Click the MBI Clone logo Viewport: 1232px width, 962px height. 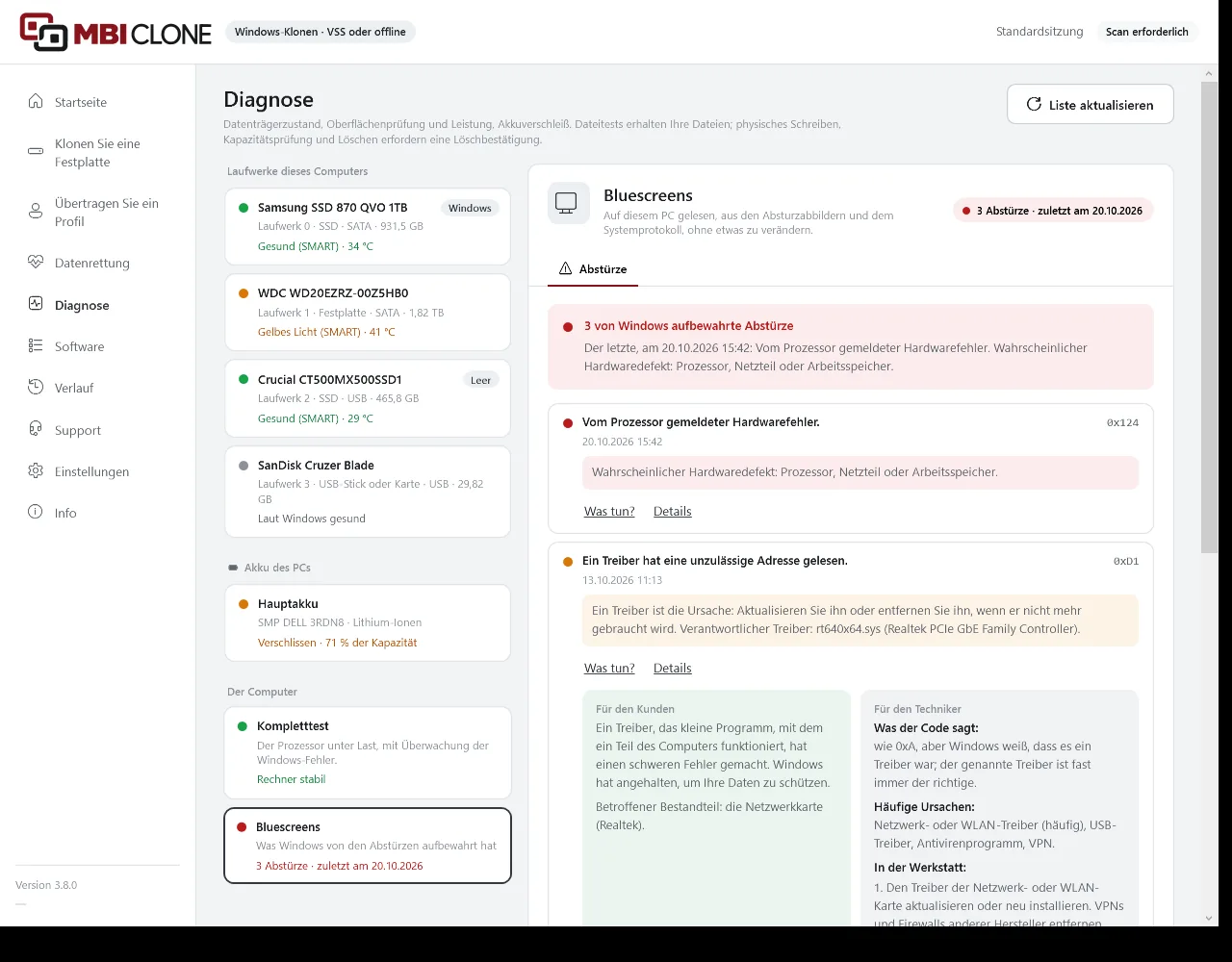coord(115,32)
